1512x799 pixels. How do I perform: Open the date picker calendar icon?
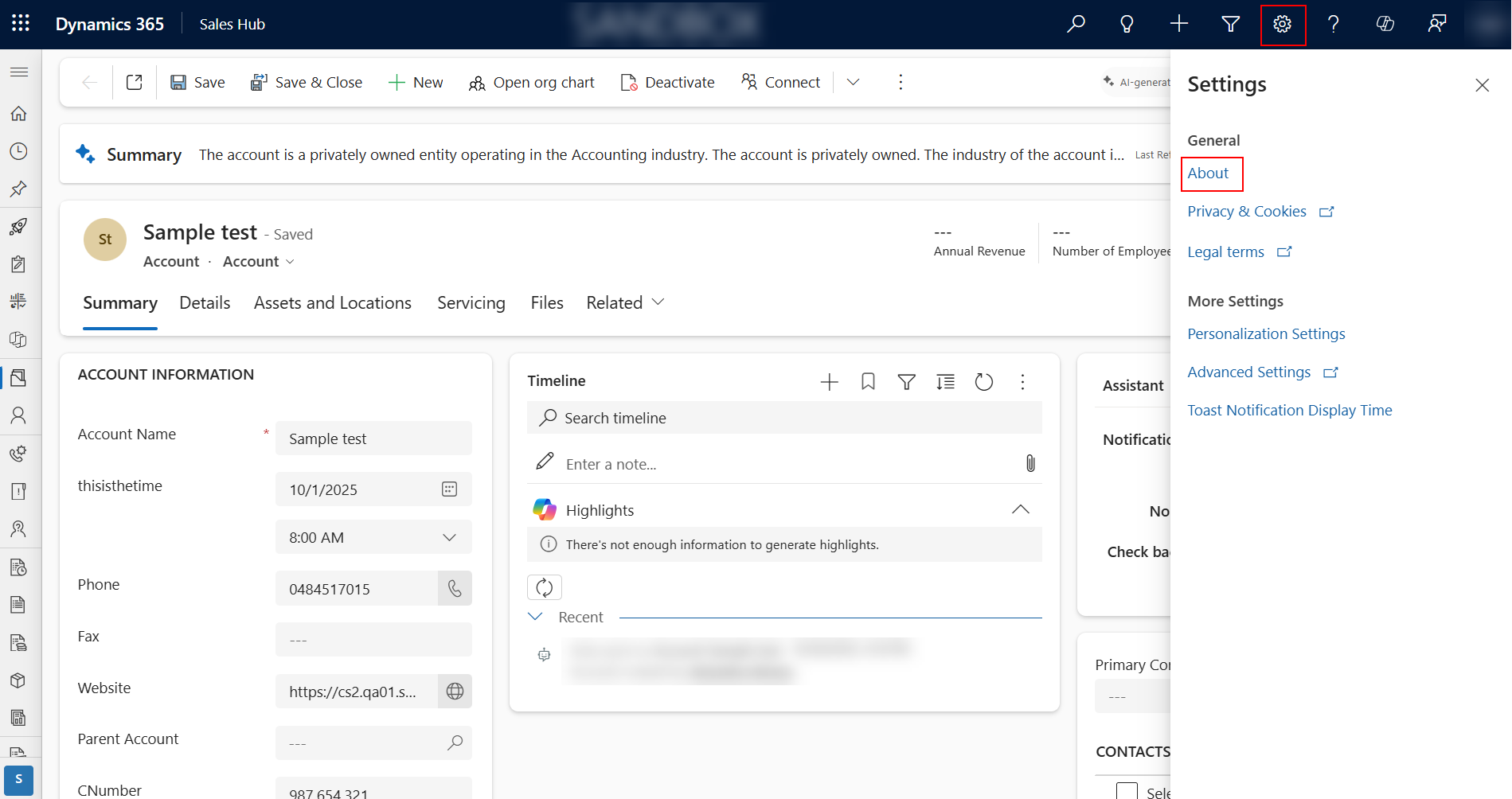tap(450, 489)
